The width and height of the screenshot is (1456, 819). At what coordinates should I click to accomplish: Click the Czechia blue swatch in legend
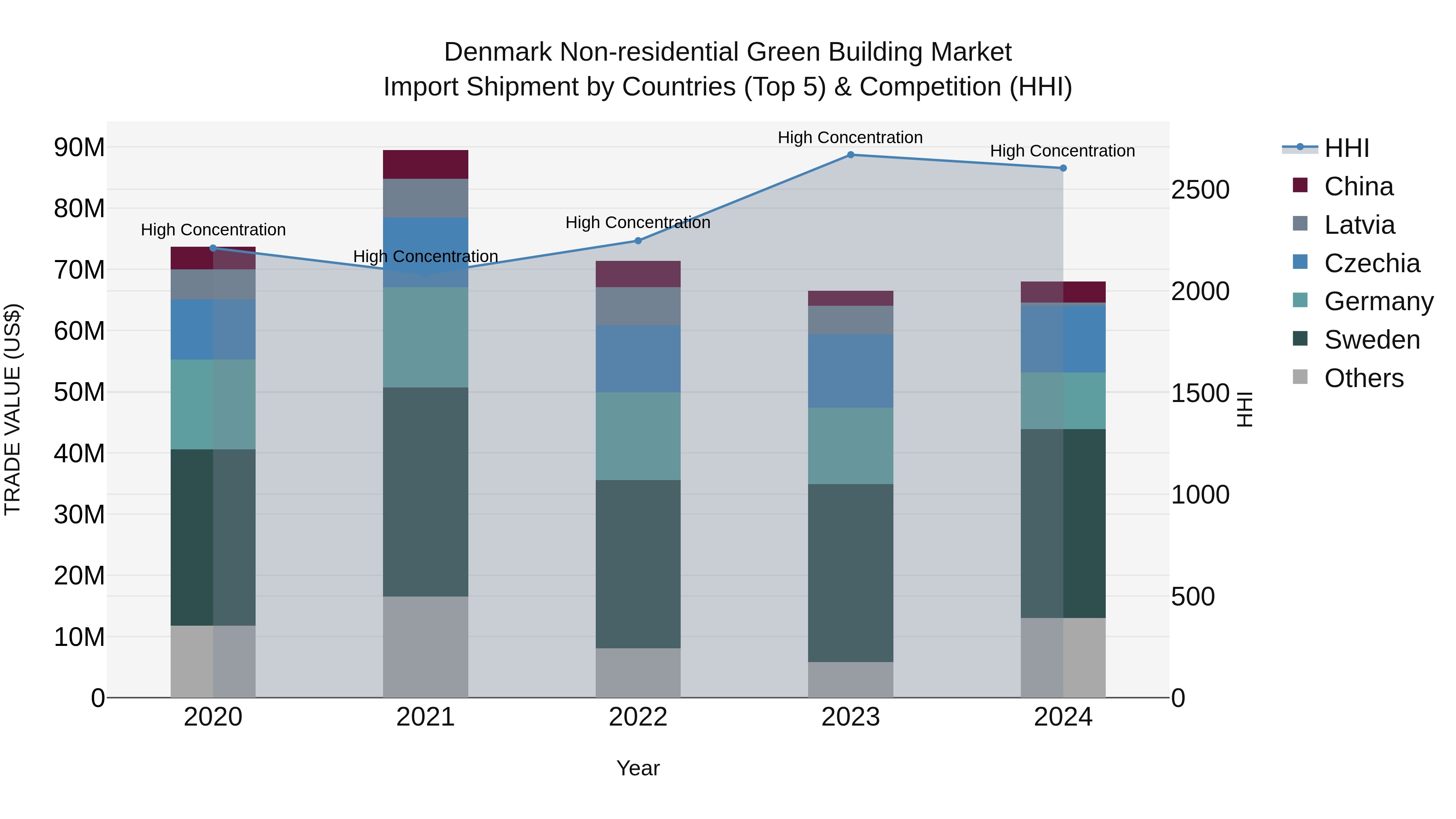(x=1300, y=262)
